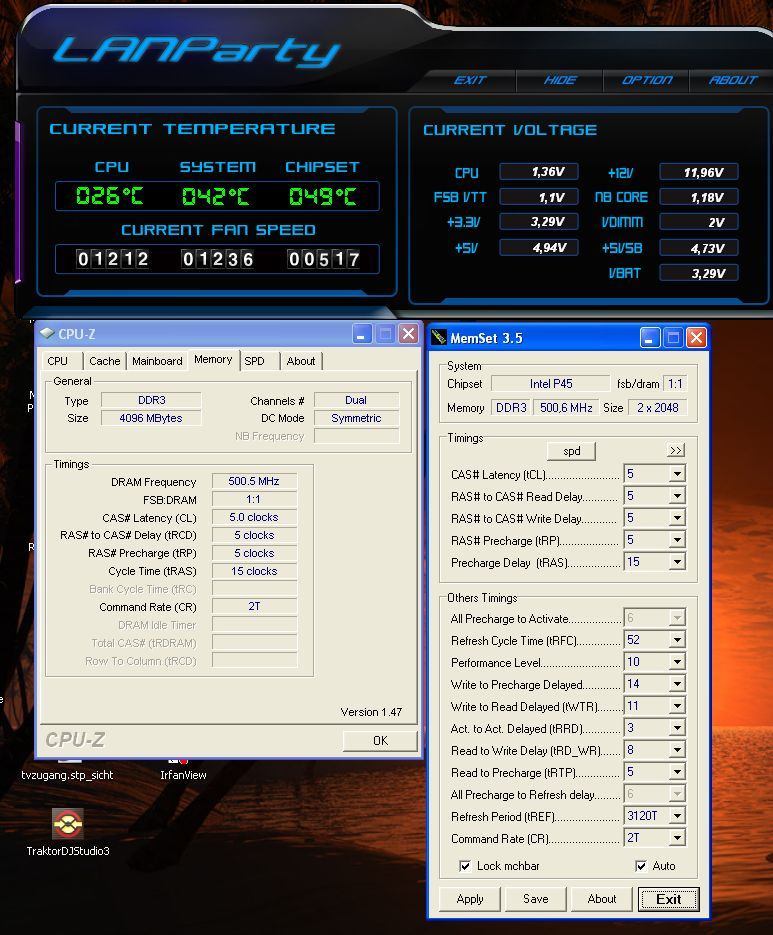
Task: Click the VBAT voltage value 3,29V
Action: click(699, 273)
